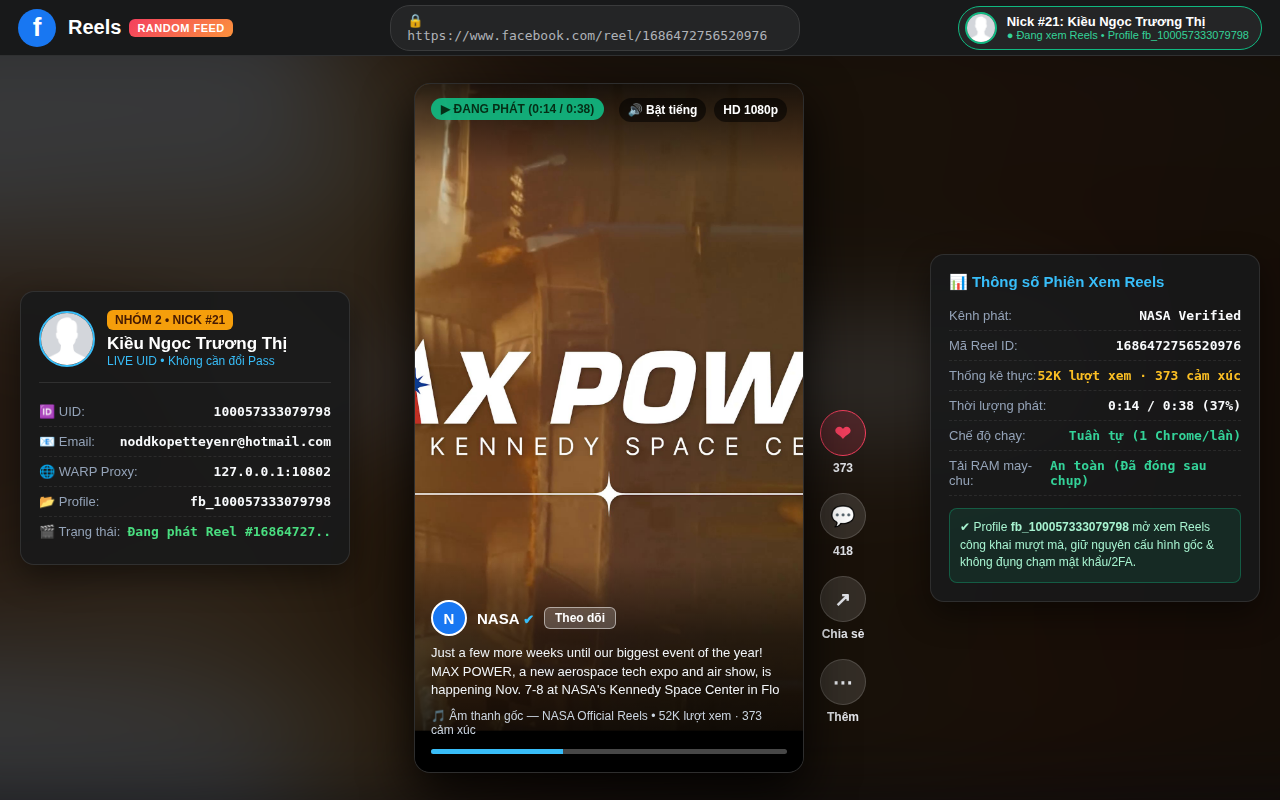The image size is (1280, 800).
Task: Click the NHÓM 2 • NICK #21 badge
Action: point(170,320)
